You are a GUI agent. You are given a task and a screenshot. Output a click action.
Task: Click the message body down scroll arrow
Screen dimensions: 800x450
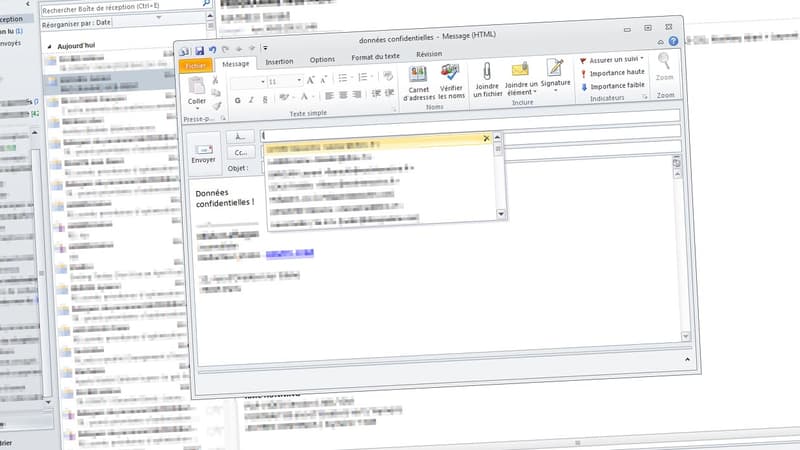coord(685,336)
